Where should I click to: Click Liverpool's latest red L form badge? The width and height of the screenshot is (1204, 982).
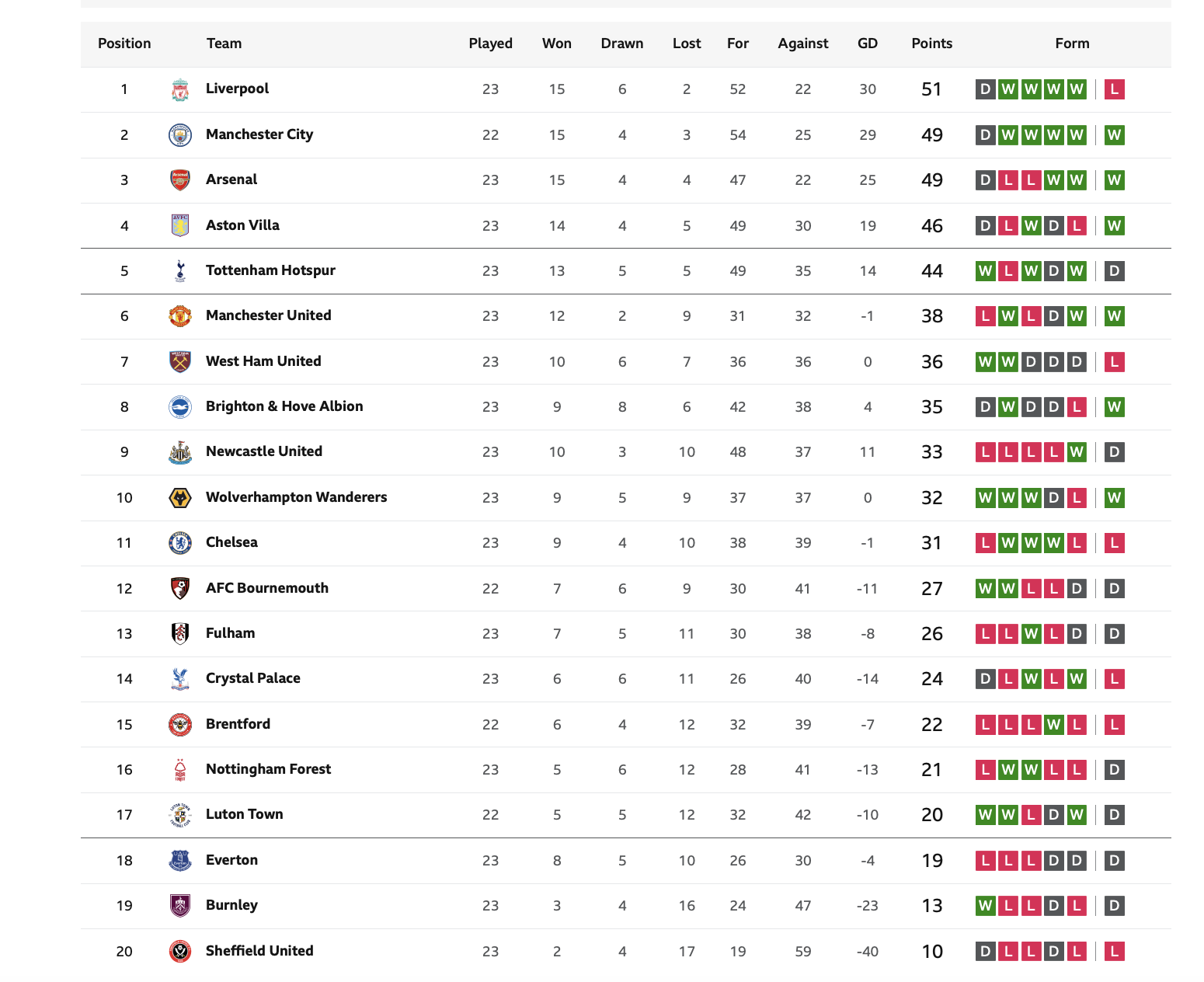point(1114,89)
